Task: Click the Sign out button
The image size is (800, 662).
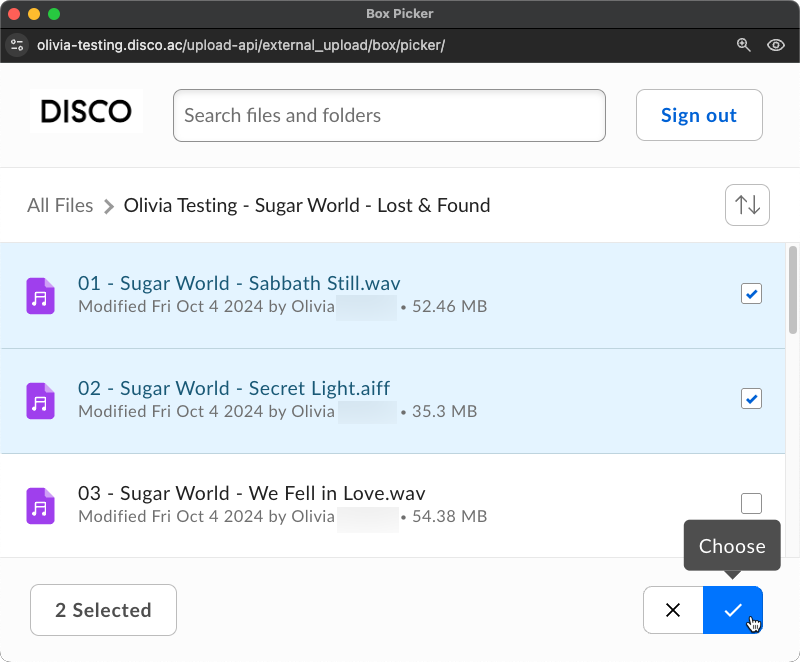Action: [699, 116]
